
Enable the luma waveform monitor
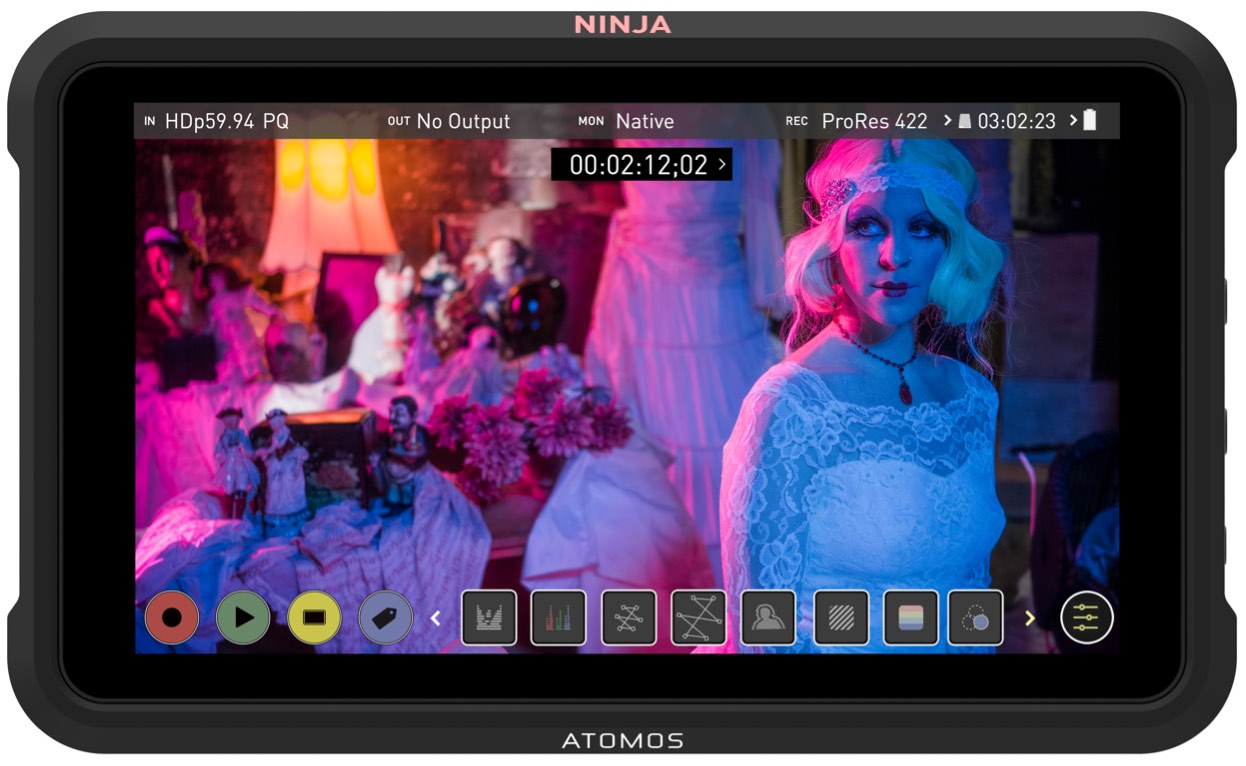click(x=489, y=618)
